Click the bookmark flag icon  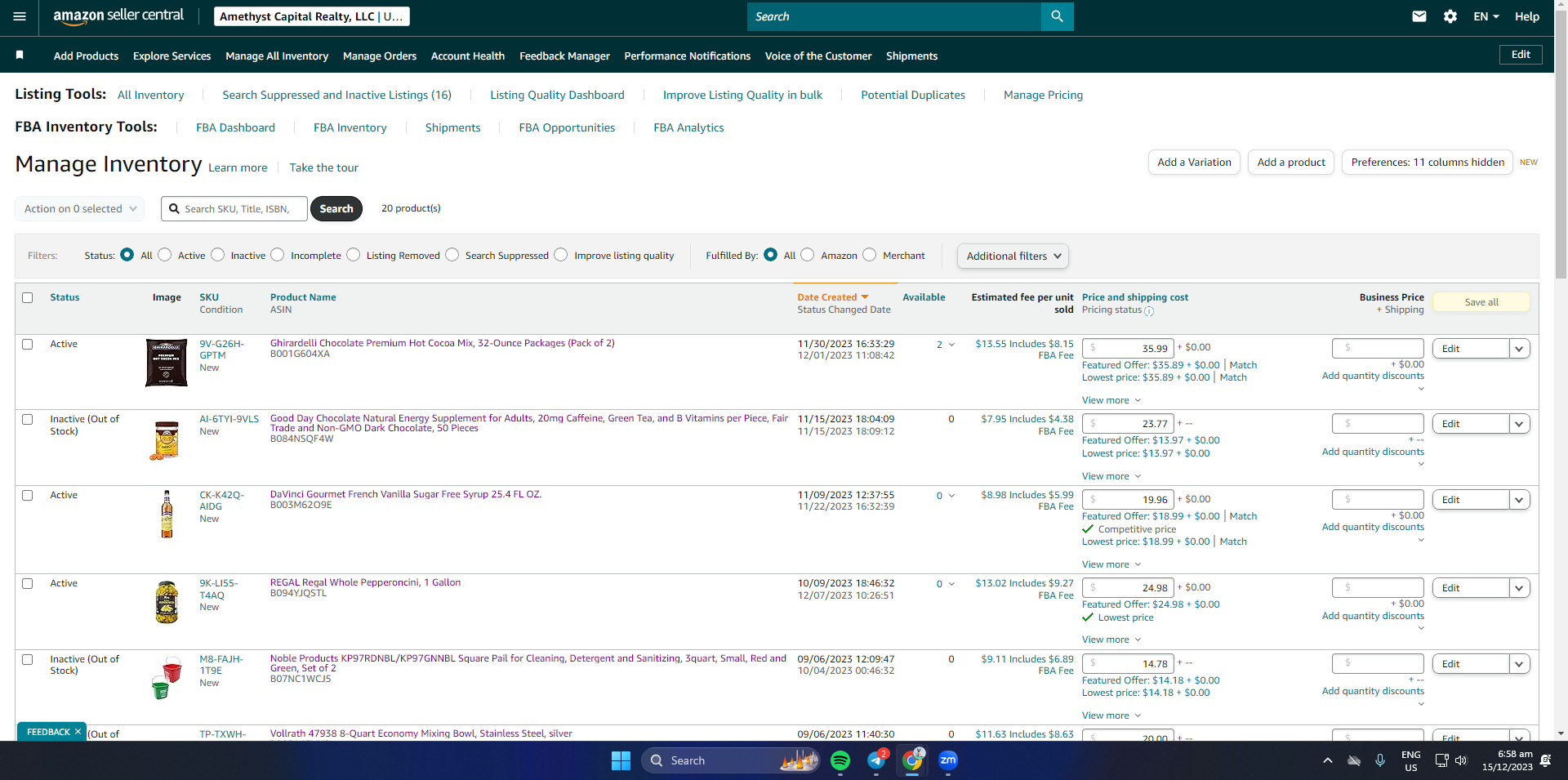[x=20, y=55]
